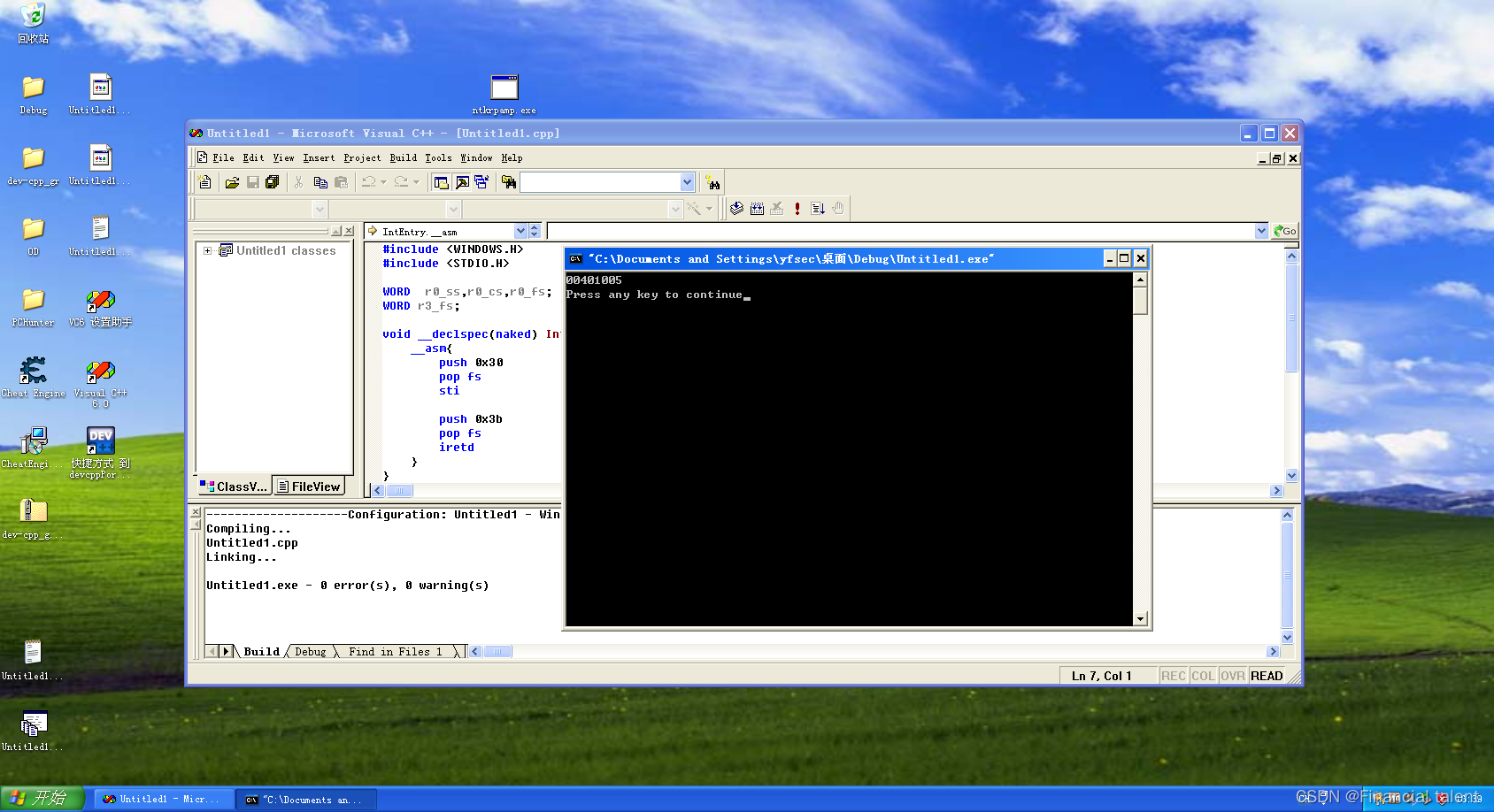Open the Tools menu
The image size is (1494, 812).
438,157
